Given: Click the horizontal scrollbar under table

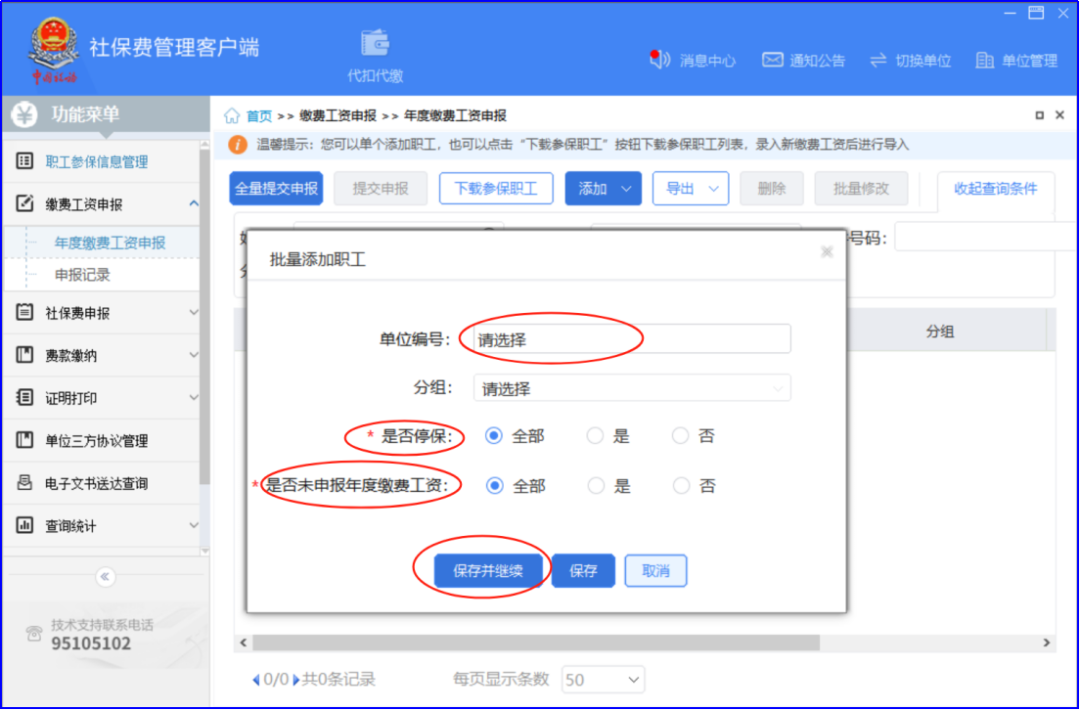Looking at the screenshot, I should (536, 643).
